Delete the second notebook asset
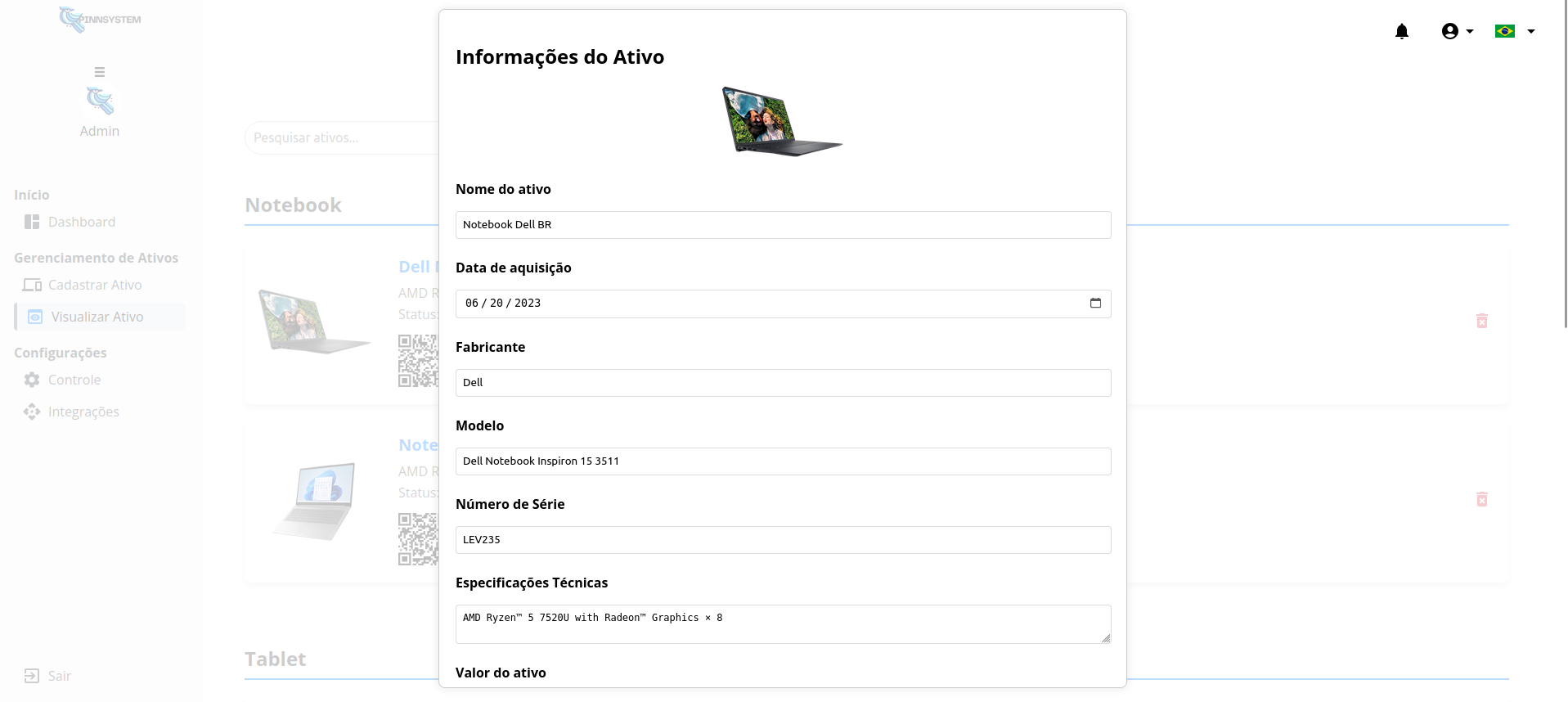1568x702 pixels. (1481, 499)
